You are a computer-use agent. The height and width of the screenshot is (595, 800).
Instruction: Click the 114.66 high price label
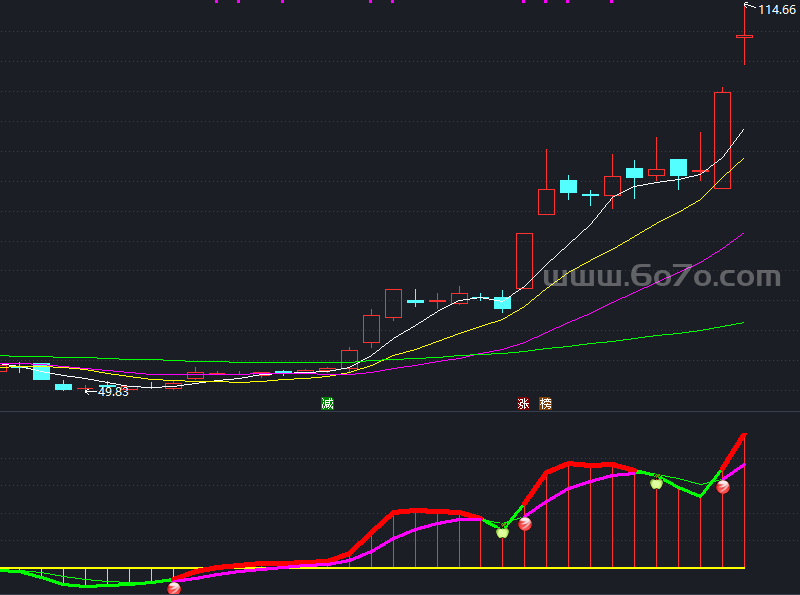point(777,9)
